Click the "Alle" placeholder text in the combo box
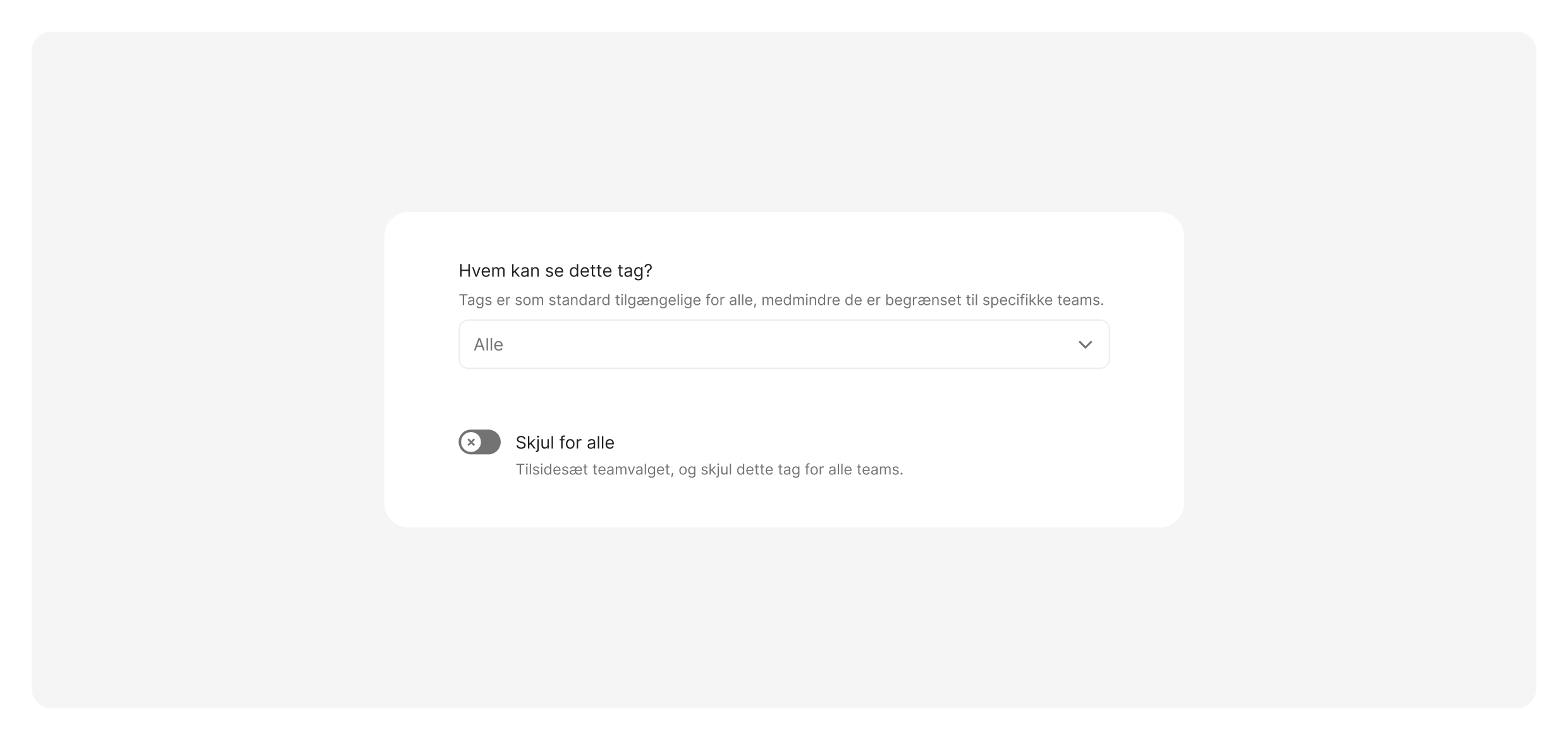Image resolution: width=1568 pixels, height=740 pixels. (x=489, y=345)
